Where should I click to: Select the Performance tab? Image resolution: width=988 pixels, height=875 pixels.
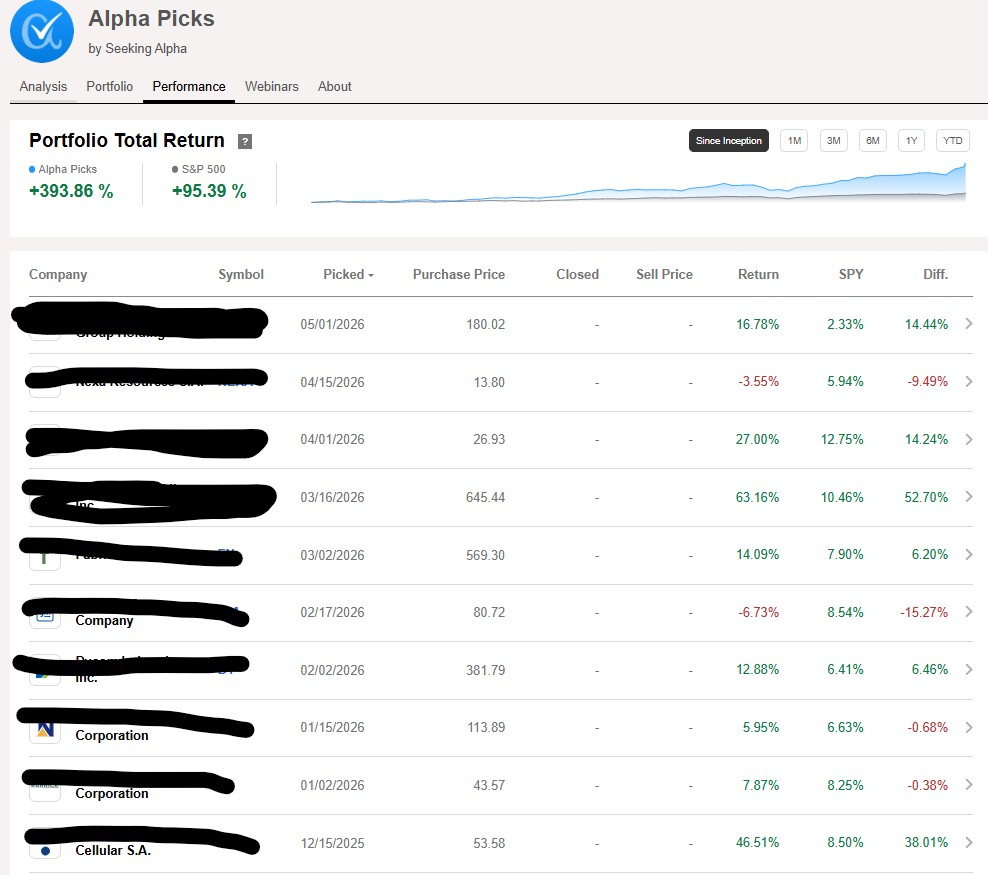(189, 86)
